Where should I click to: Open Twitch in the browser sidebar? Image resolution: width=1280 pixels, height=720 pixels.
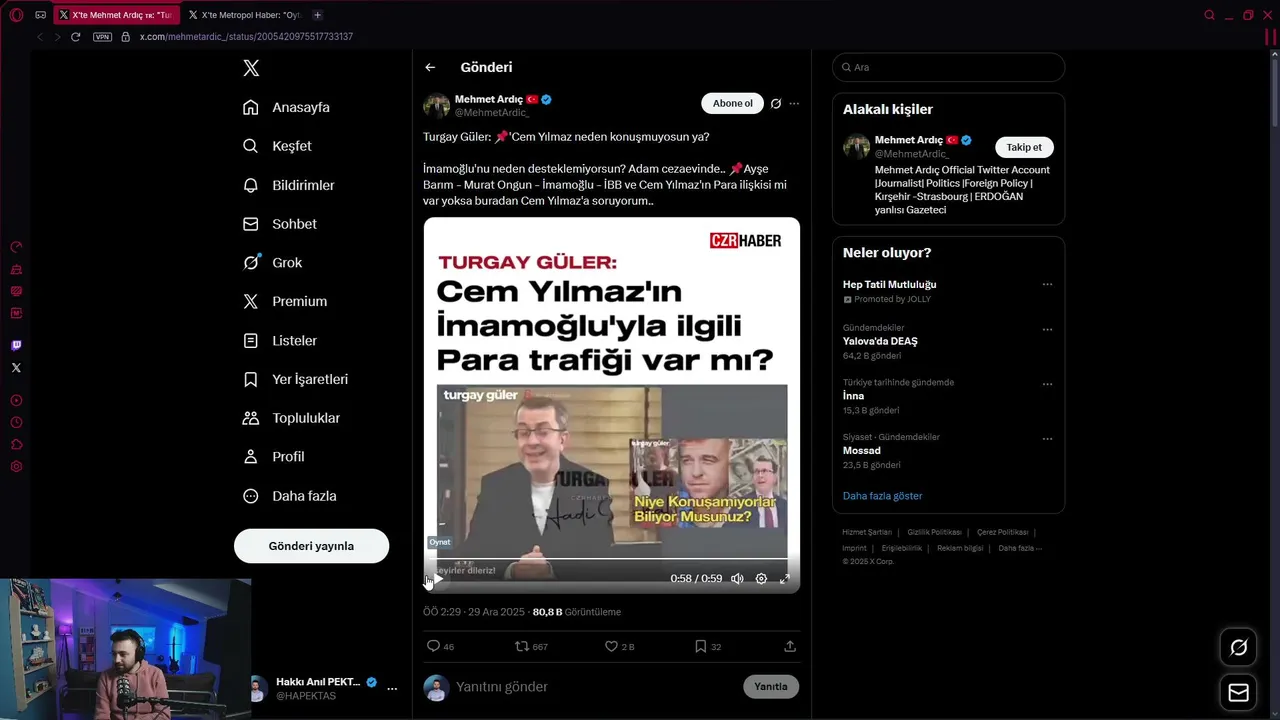tap(16, 345)
